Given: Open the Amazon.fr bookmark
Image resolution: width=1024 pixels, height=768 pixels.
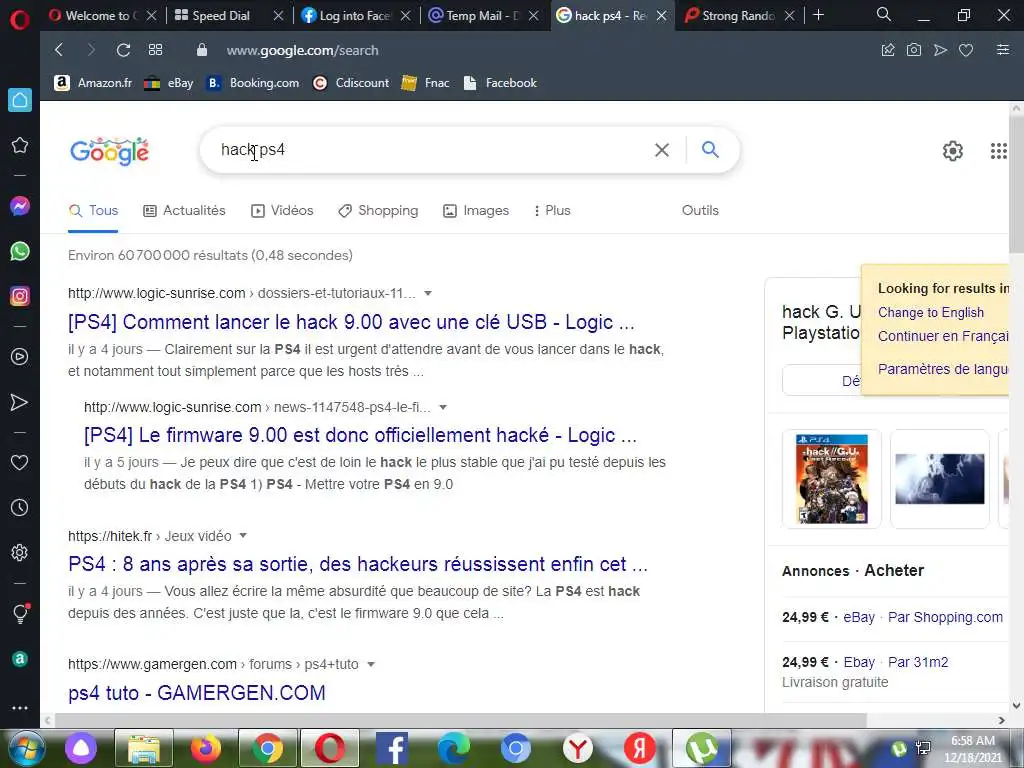Looking at the screenshot, I should tap(93, 83).
